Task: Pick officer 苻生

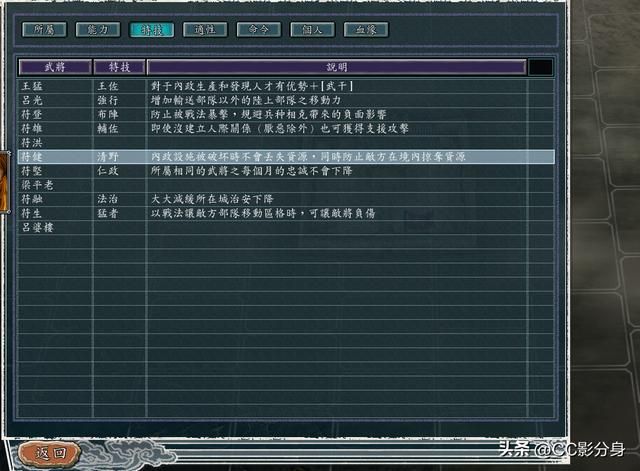Action: pos(32,213)
